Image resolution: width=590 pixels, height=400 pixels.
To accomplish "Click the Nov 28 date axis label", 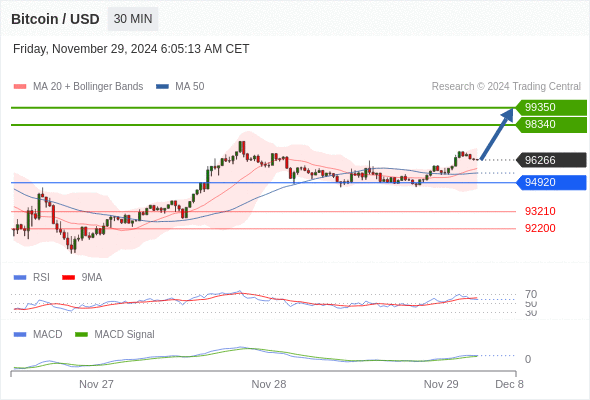I will (269, 384).
